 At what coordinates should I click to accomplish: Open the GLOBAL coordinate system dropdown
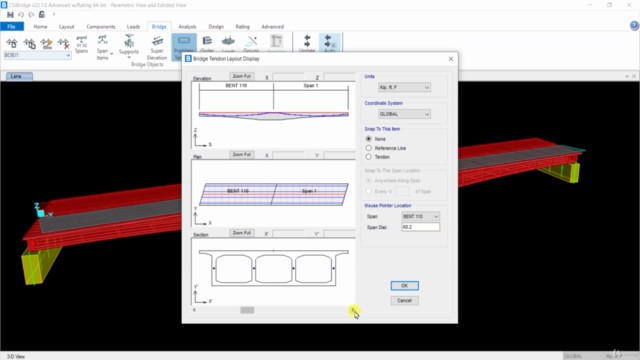404,114
